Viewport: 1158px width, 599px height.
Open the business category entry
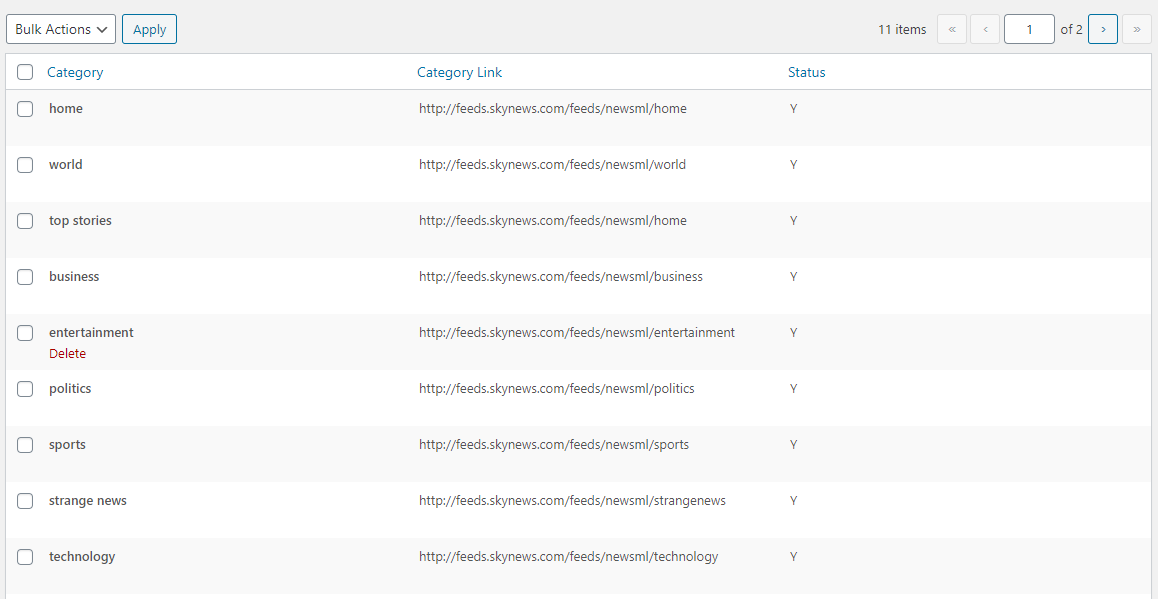point(74,276)
